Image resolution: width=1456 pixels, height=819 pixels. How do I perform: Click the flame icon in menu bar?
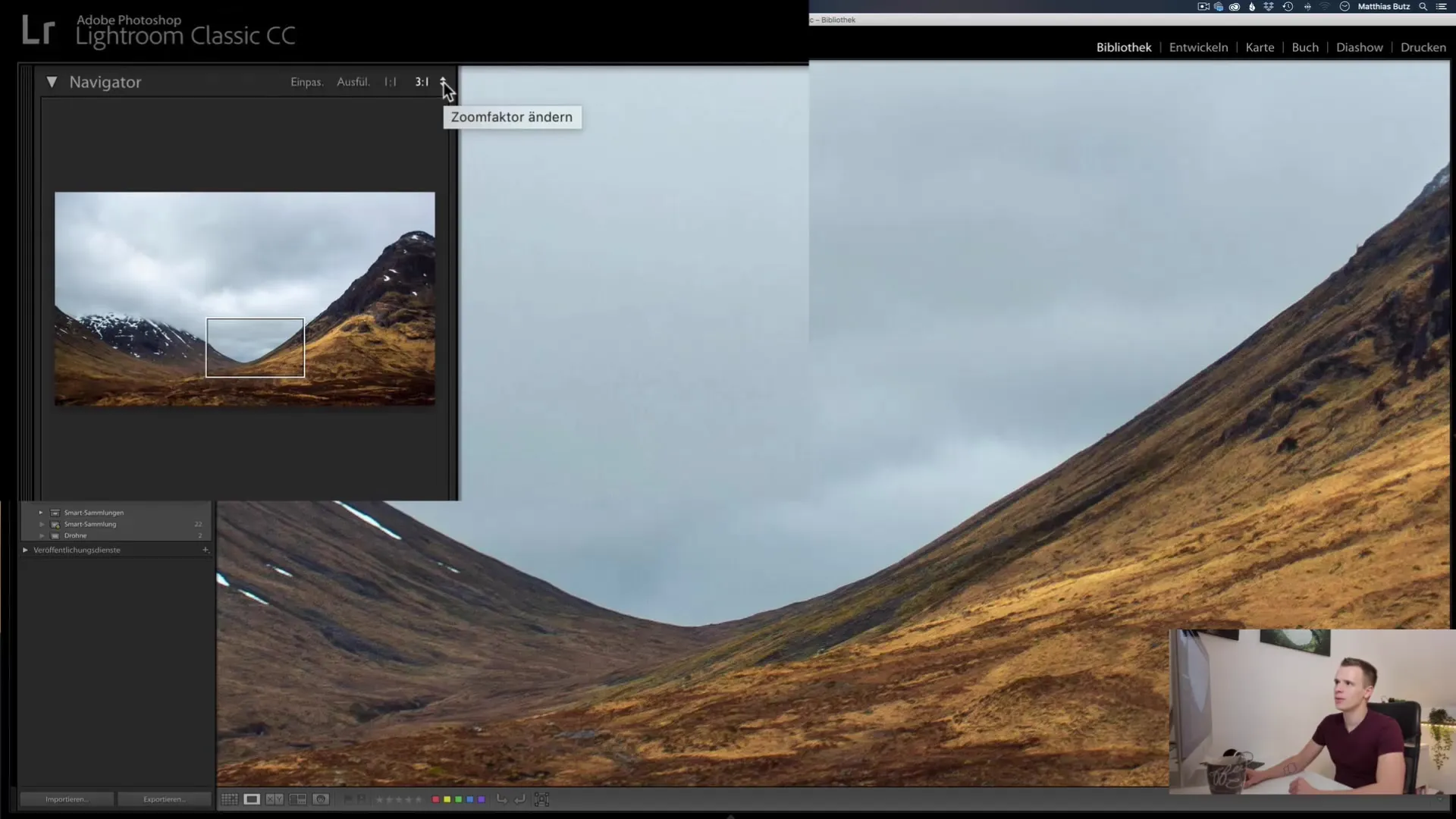1252,7
